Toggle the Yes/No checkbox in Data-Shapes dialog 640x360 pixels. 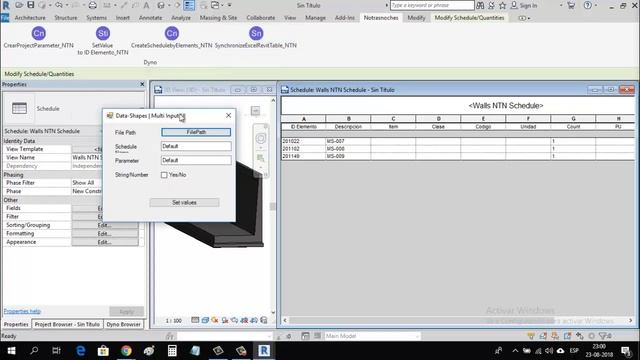click(164, 175)
